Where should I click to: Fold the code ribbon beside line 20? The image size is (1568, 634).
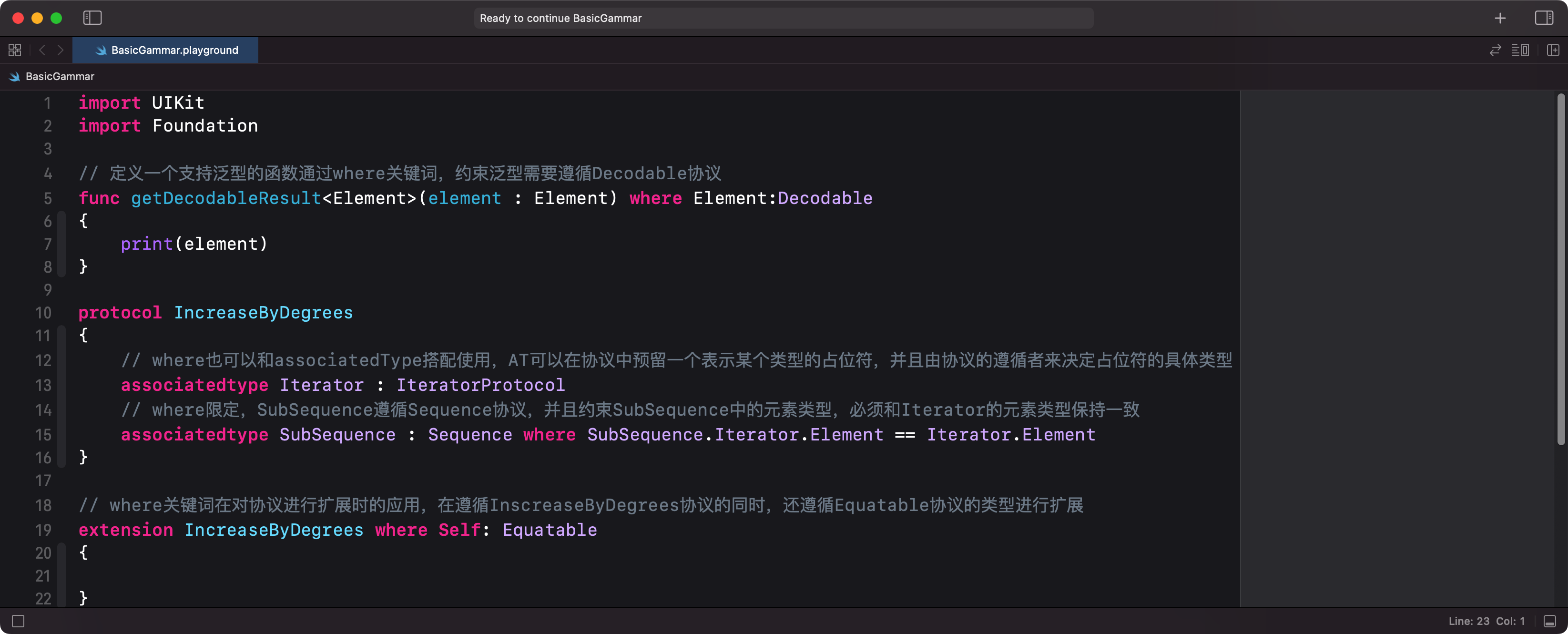coord(61,575)
